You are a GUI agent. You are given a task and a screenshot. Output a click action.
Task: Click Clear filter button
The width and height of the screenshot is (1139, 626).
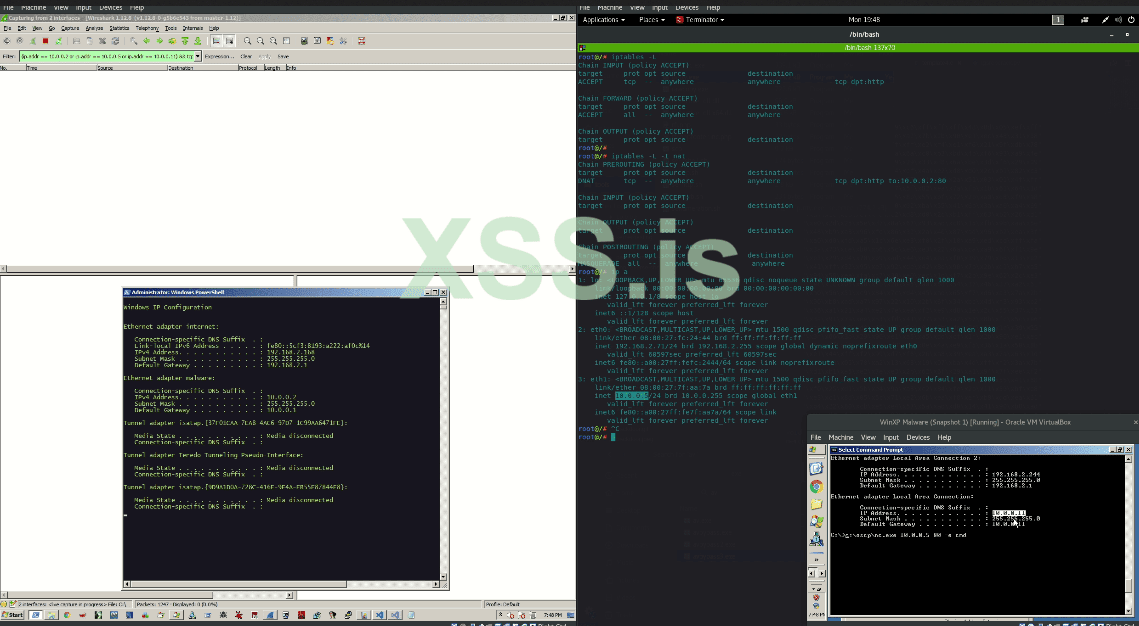point(246,56)
